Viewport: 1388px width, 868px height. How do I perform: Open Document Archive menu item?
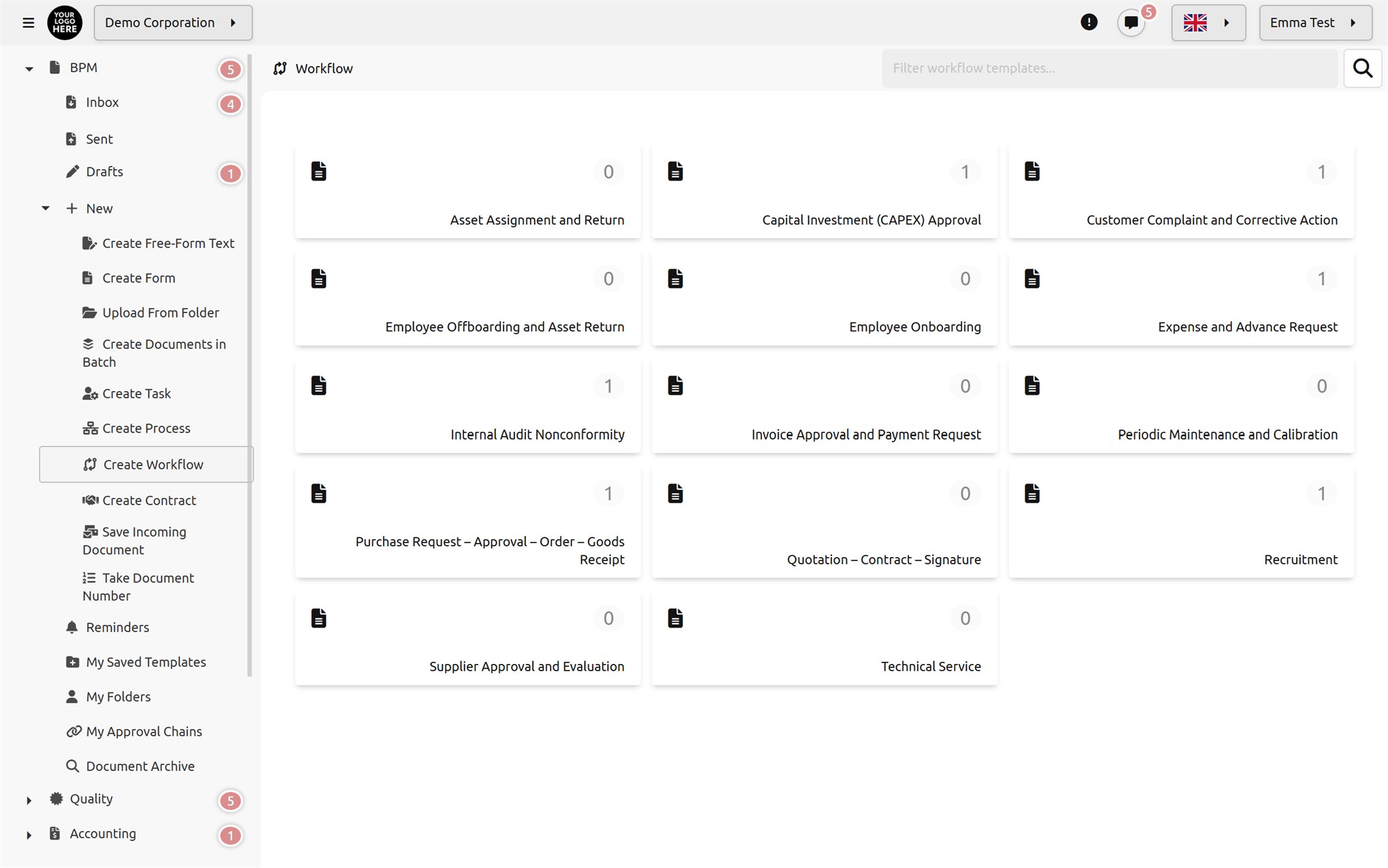[140, 767]
